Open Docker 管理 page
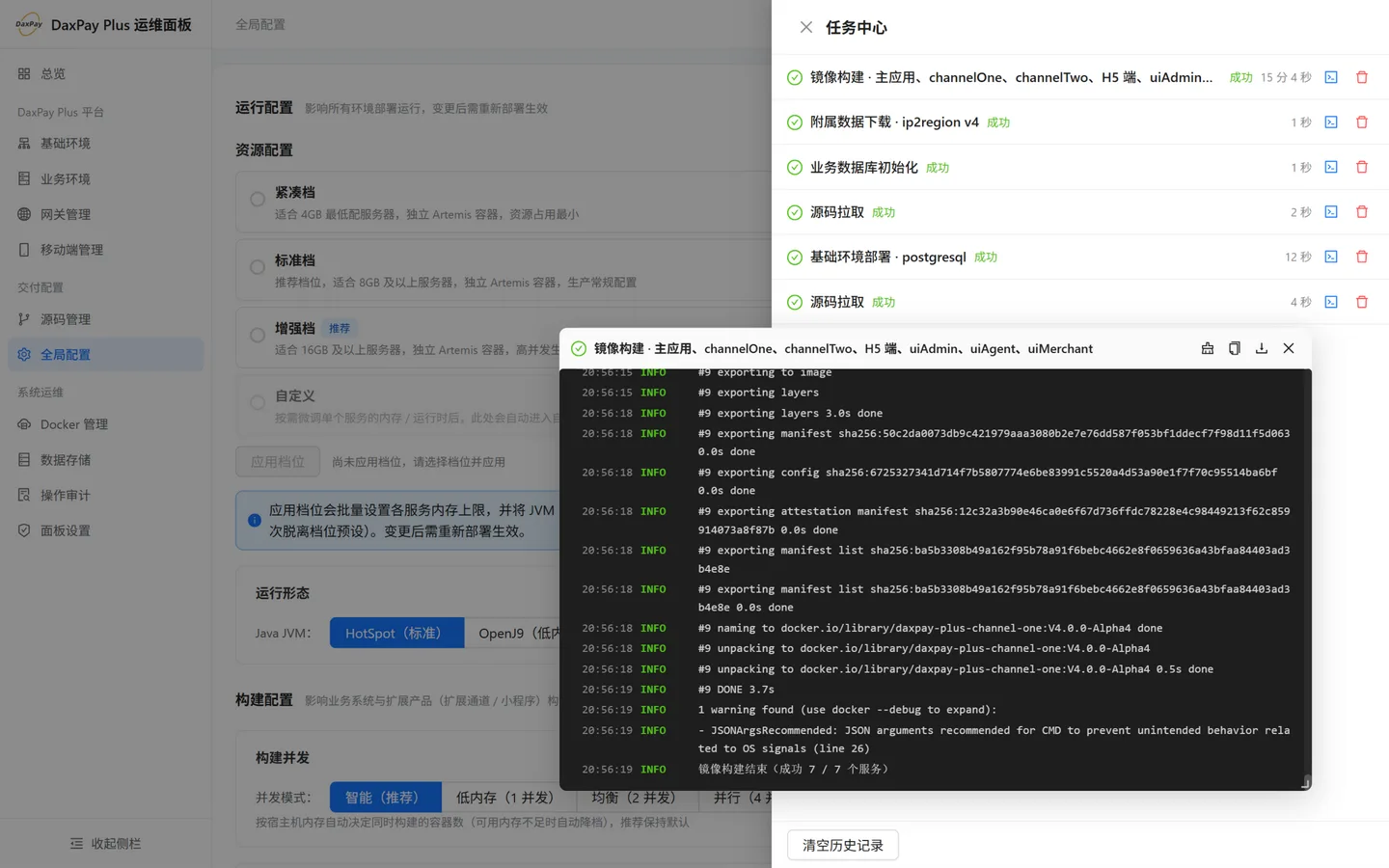 (x=105, y=424)
